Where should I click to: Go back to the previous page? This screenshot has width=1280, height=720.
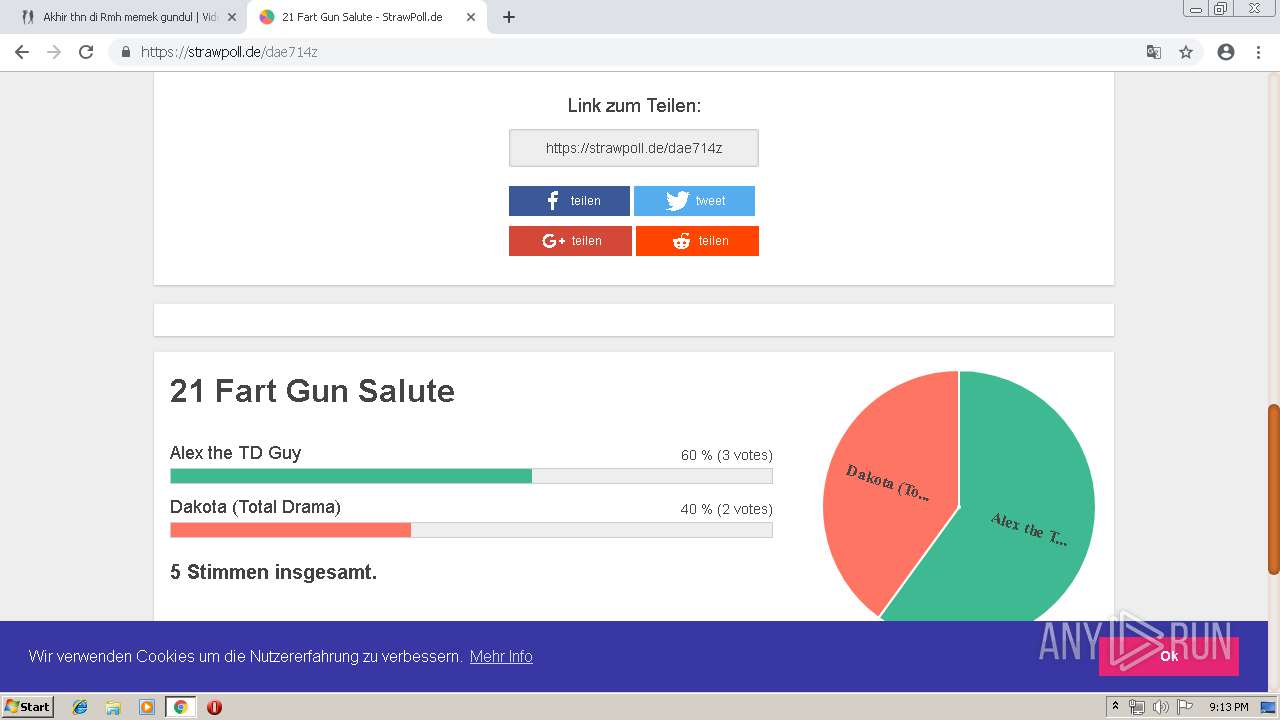coord(22,52)
